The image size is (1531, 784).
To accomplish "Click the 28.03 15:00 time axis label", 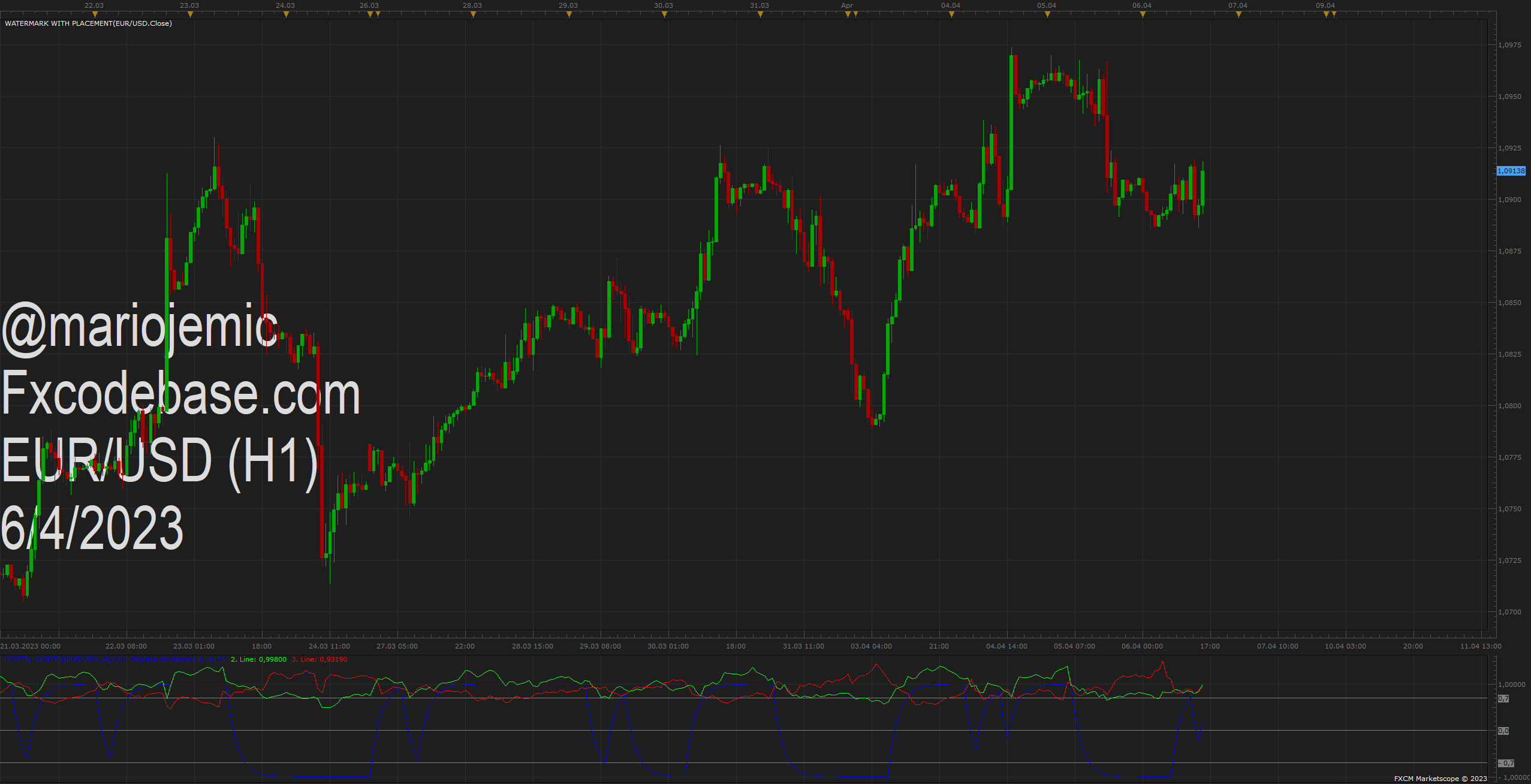I will 532,646.
